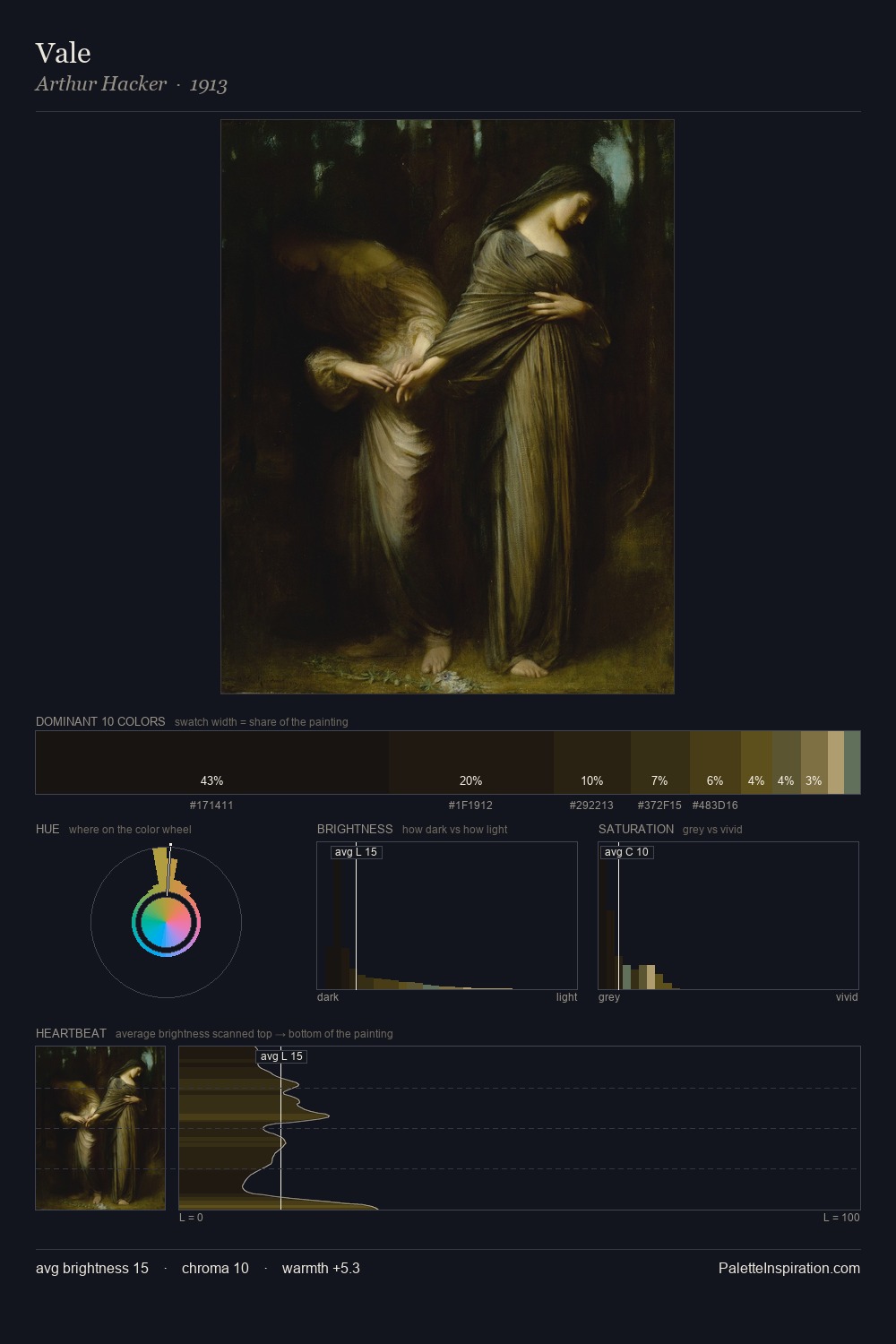Click hex label '#171411'
896x1344 pixels.
(211, 806)
